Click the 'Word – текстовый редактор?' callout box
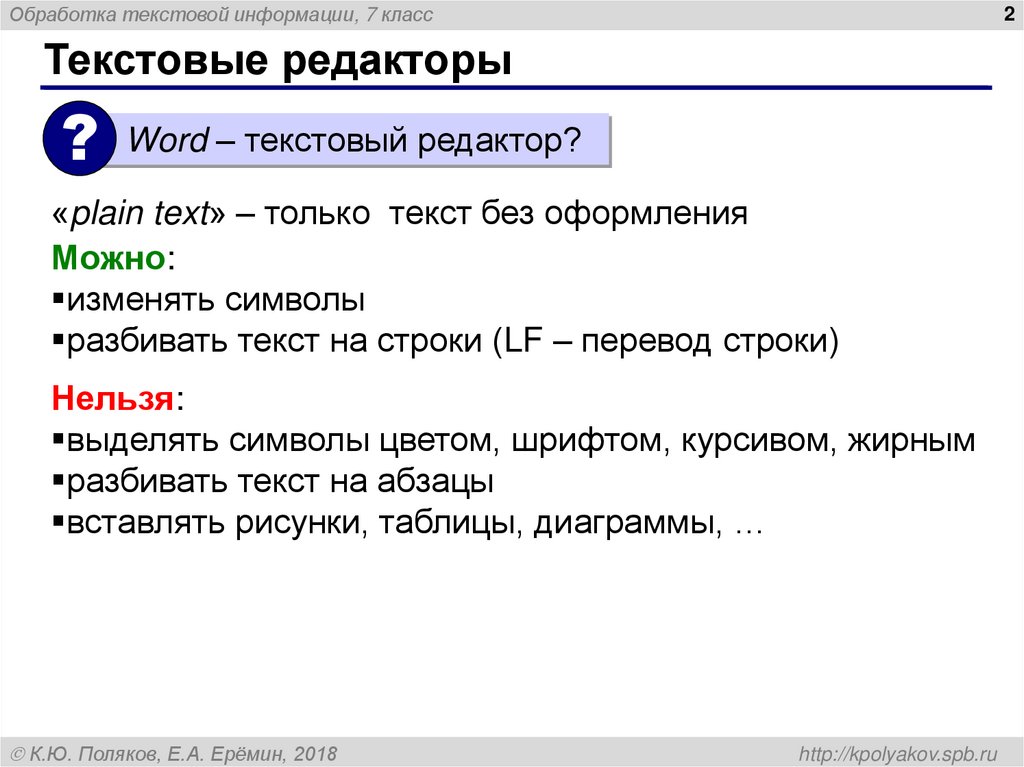This screenshot has height=767, width=1024. click(x=356, y=140)
